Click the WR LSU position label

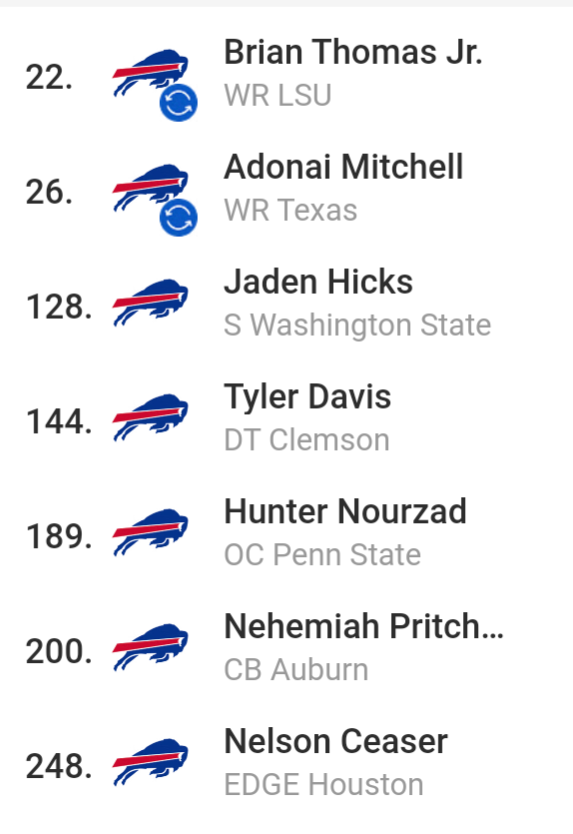278,96
